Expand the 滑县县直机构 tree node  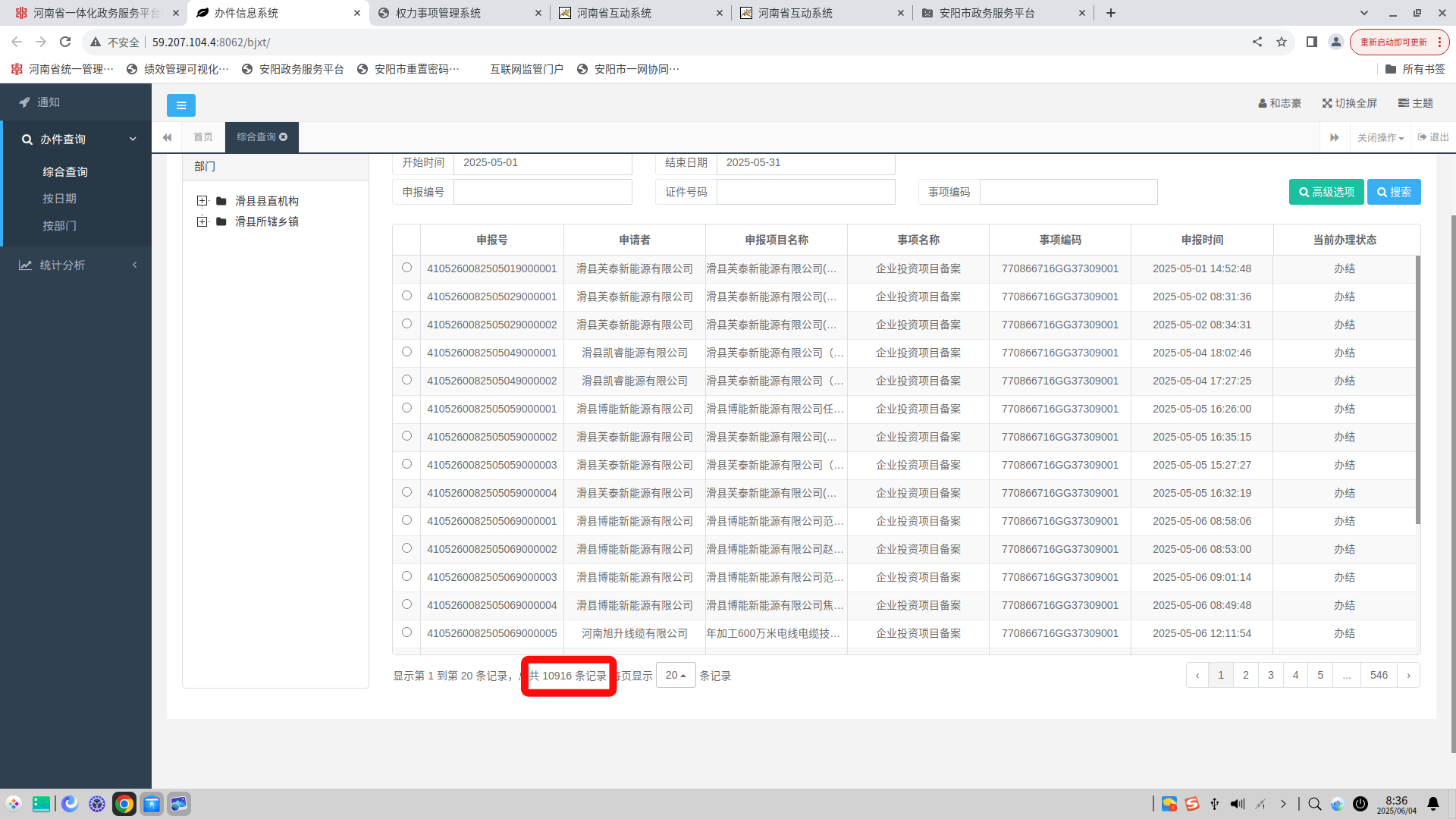tap(202, 201)
